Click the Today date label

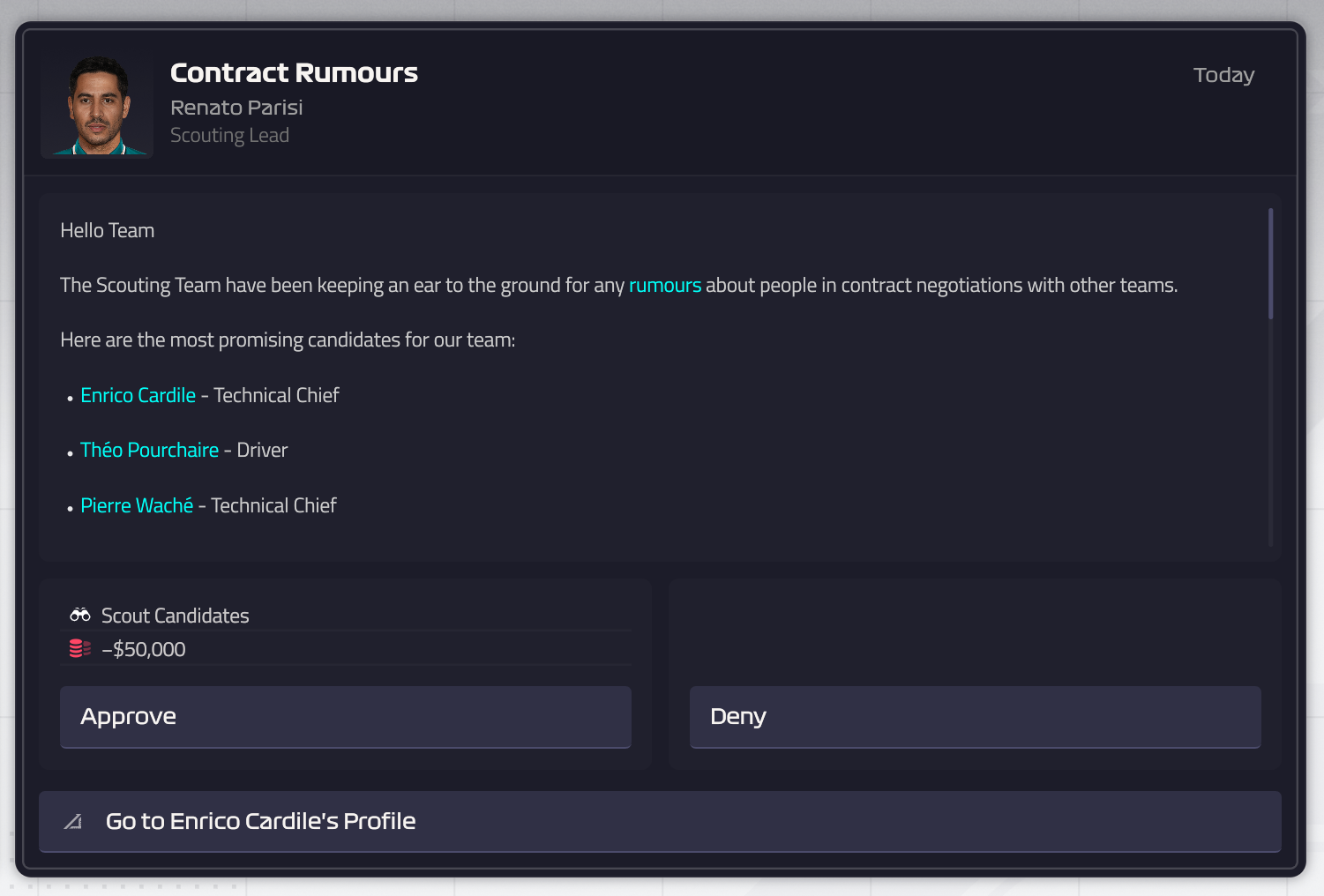point(1223,76)
